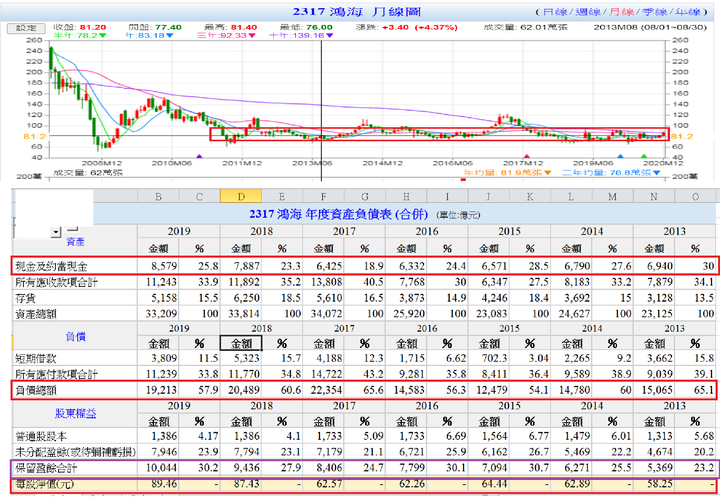Viewport: 720px width, 501px height.
Task: Click the 13,808 receivables cell for 2017
Action: (x=326, y=282)
